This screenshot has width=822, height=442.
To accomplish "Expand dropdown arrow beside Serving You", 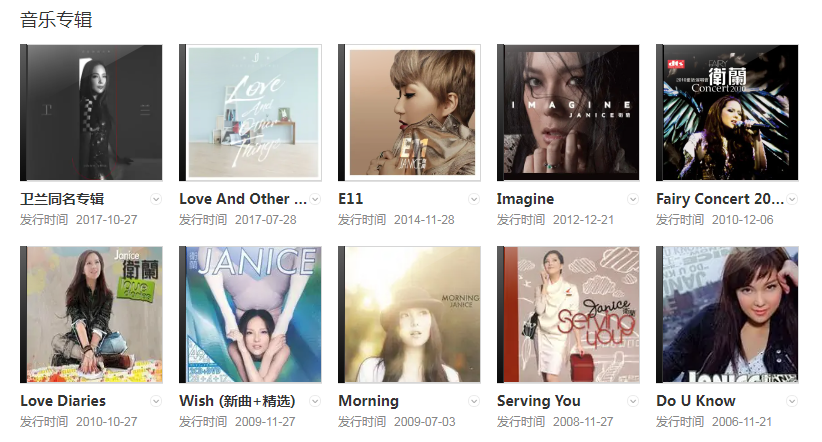I will pos(633,401).
